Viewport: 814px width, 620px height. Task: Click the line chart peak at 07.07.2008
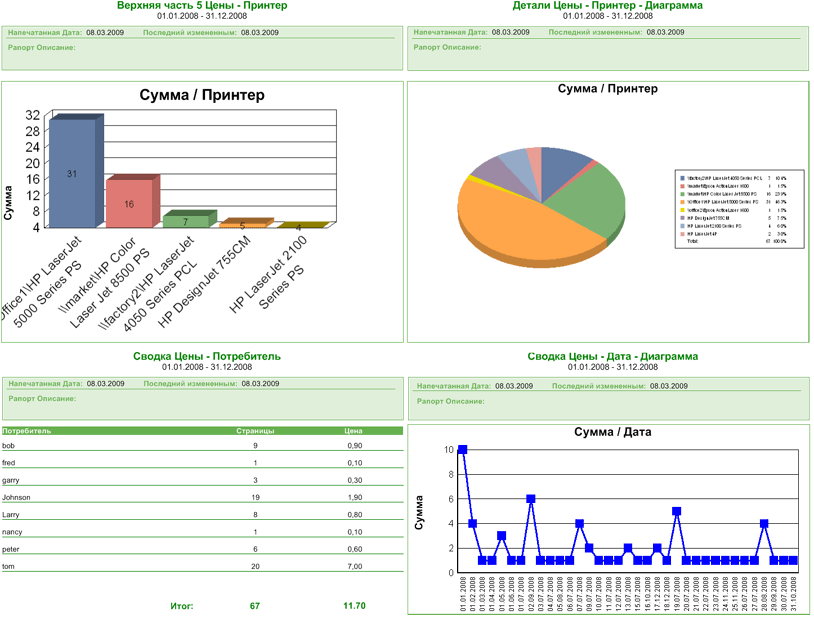(579, 523)
